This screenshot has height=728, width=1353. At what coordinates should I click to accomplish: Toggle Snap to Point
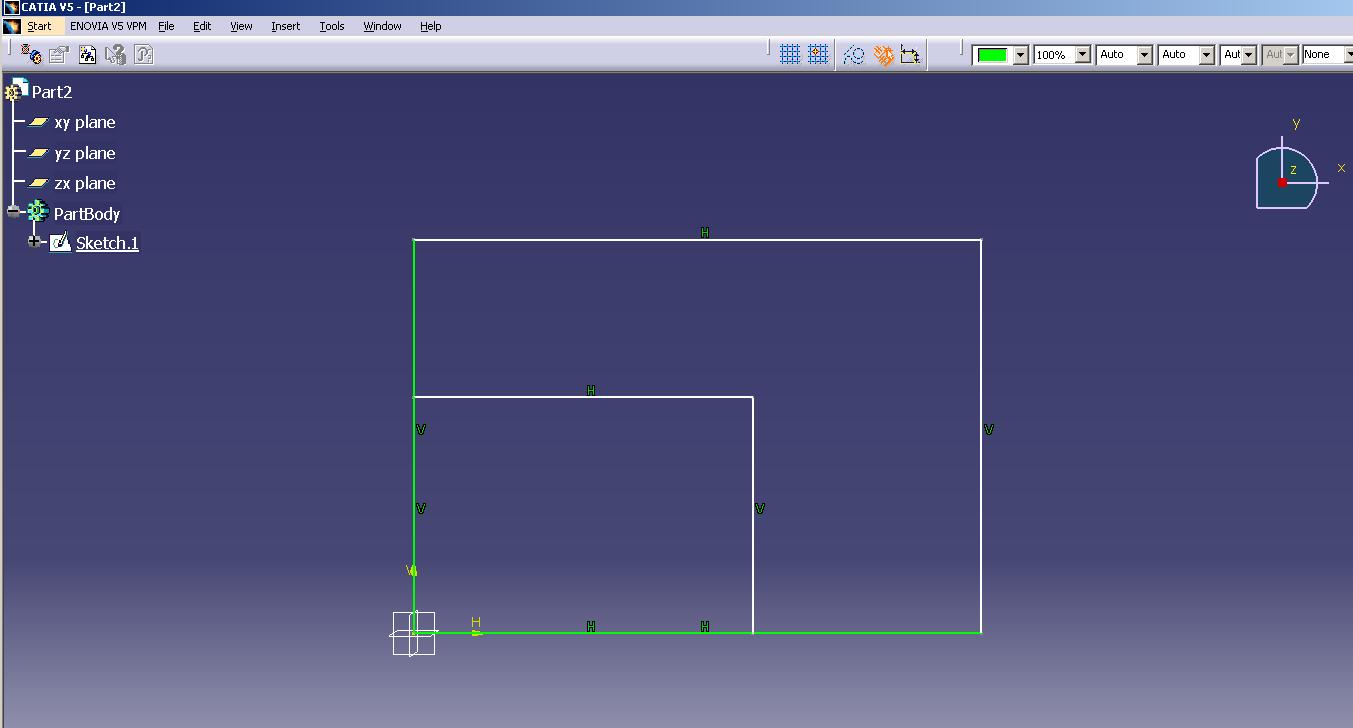pos(818,54)
